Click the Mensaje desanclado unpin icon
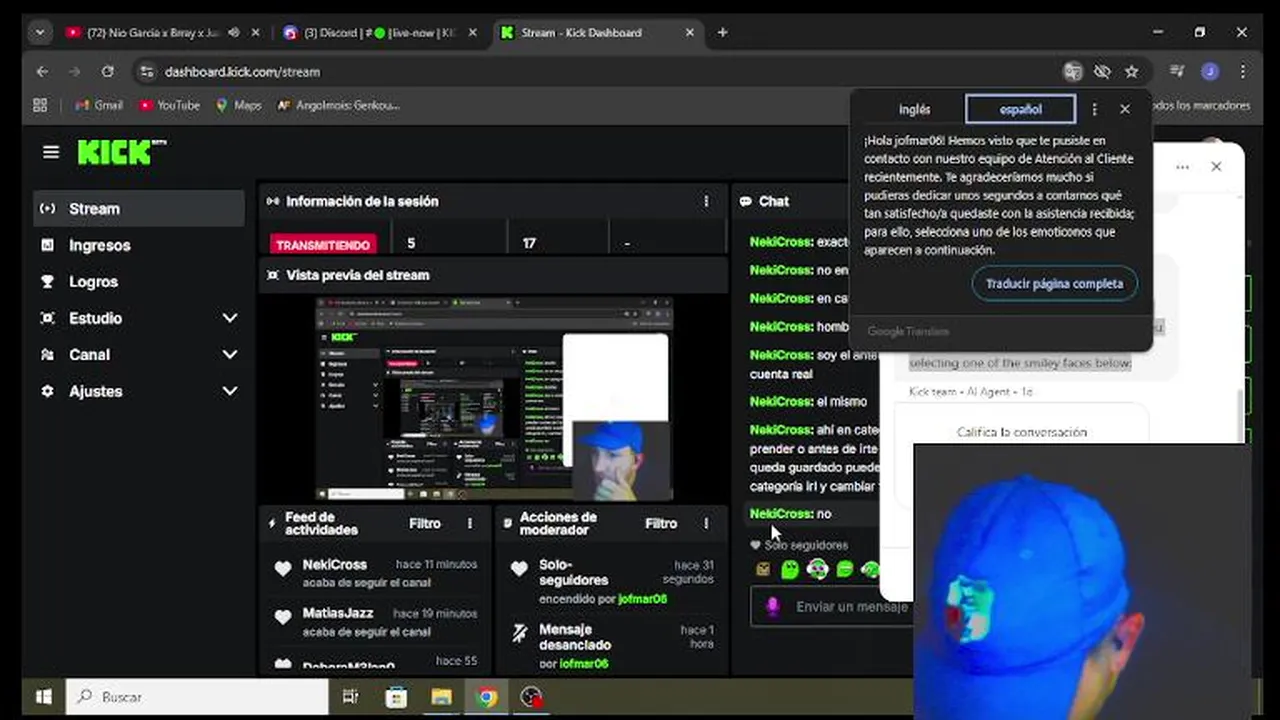Viewport: 1280px width, 720px height. click(519, 632)
